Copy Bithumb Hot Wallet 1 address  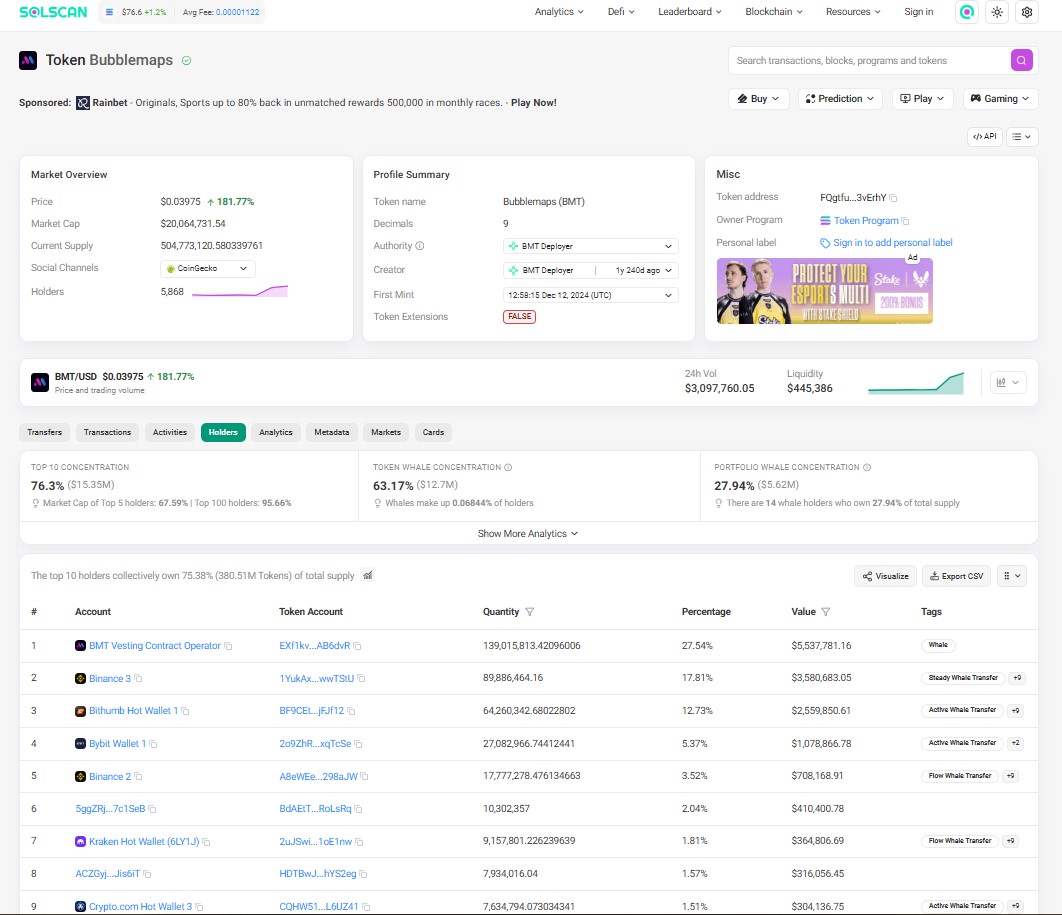185,711
